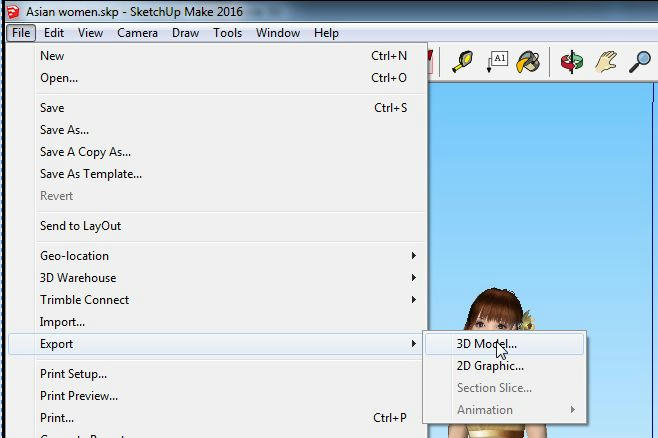Viewport: 658px width, 438px height.
Task: Open the Edit menu
Action: pos(54,33)
